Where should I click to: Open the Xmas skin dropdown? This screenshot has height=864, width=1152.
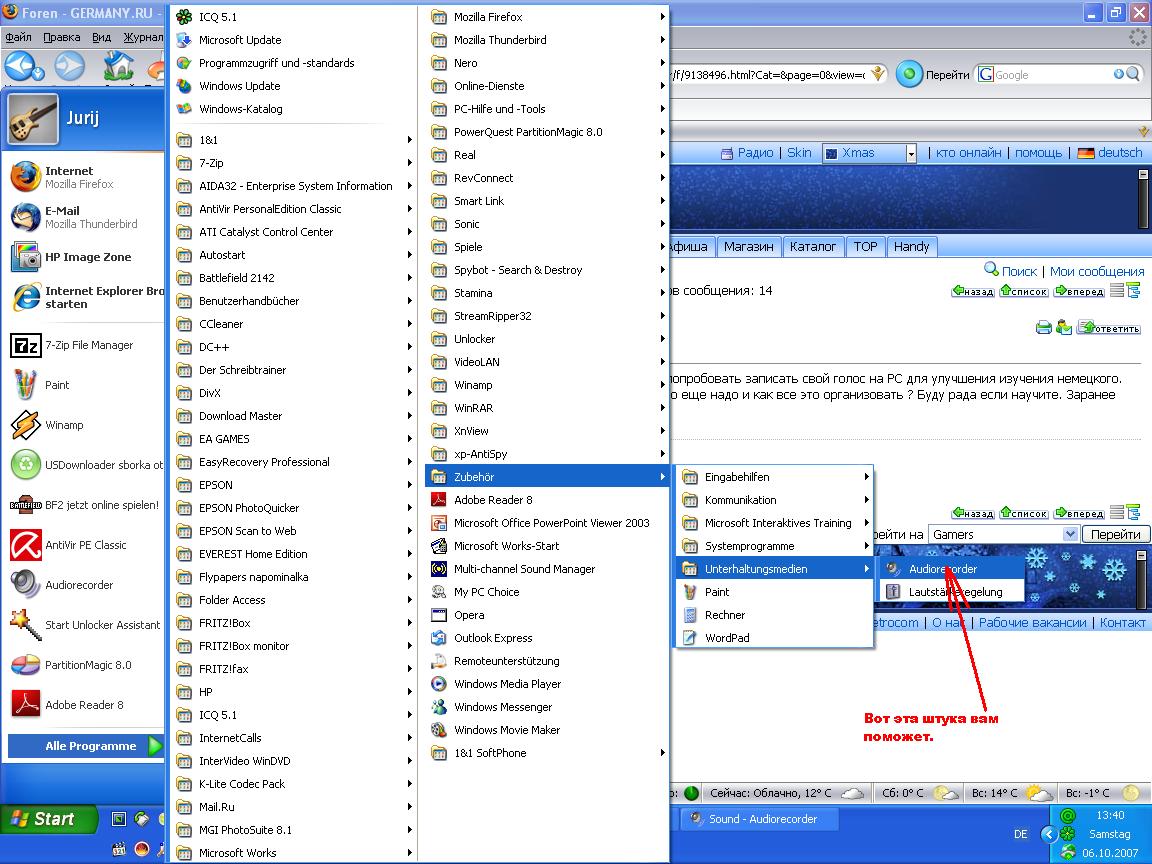(x=911, y=154)
